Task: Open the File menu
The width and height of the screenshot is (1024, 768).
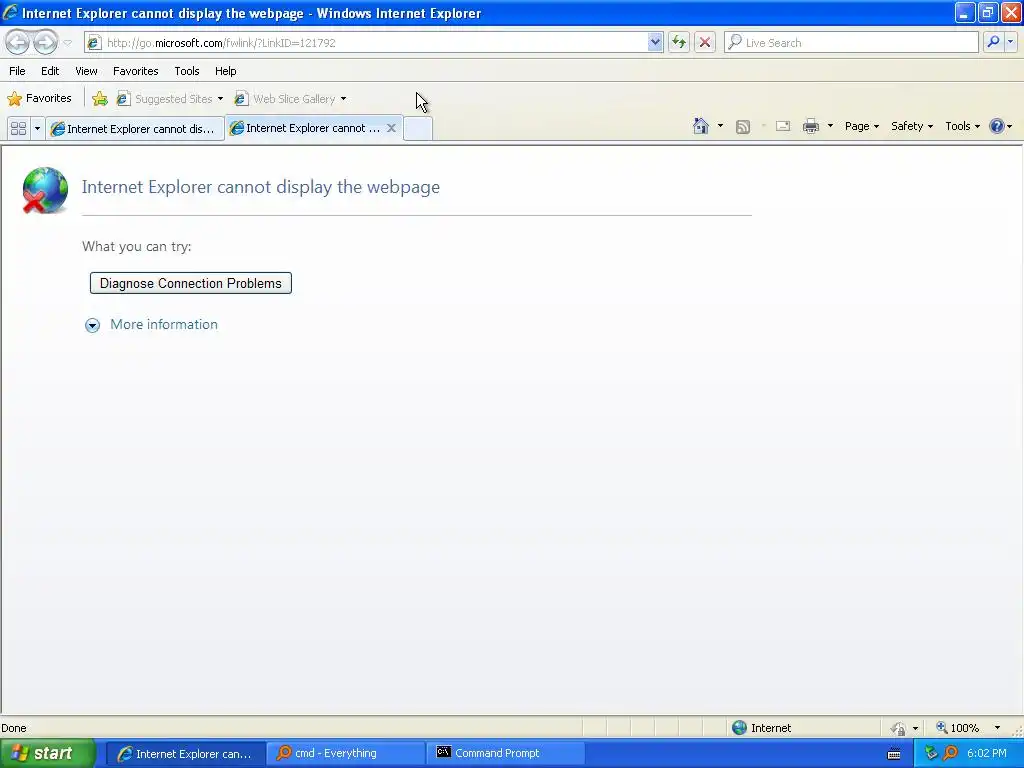Action: (x=18, y=71)
